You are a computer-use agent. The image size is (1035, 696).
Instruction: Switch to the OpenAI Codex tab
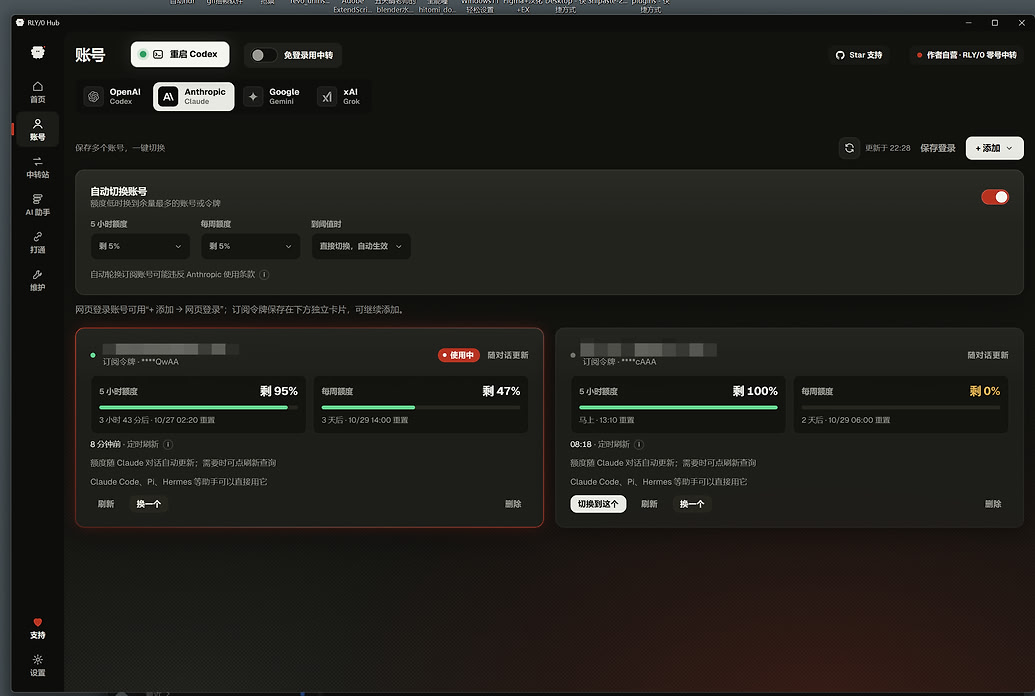point(113,96)
